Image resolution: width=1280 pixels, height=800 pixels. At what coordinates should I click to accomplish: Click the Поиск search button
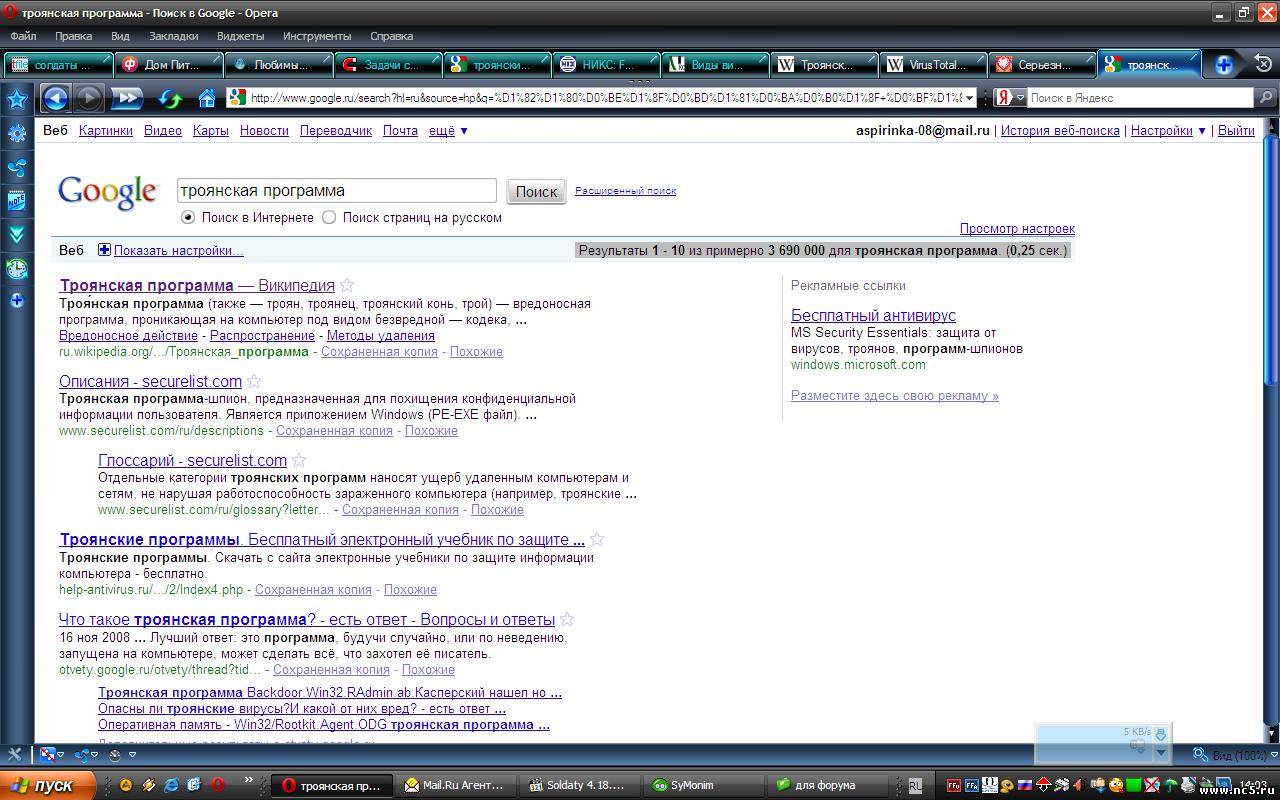pyautogui.click(x=536, y=191)
